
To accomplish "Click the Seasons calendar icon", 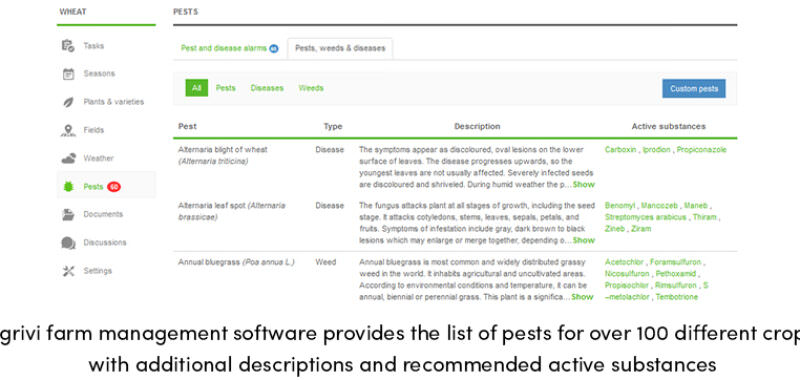I will (68, 74).
